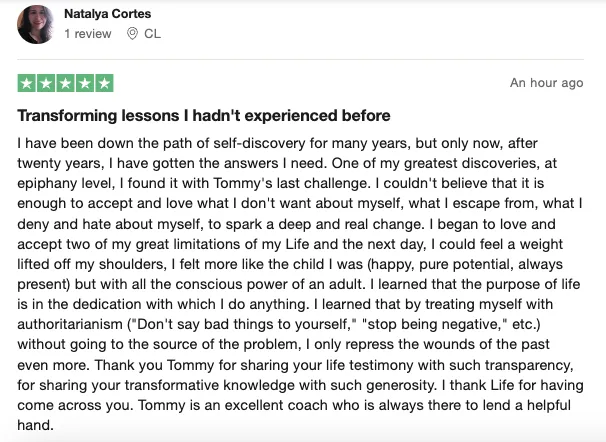
Task: Click the first green rating star
Action: (x=27, y=83)
